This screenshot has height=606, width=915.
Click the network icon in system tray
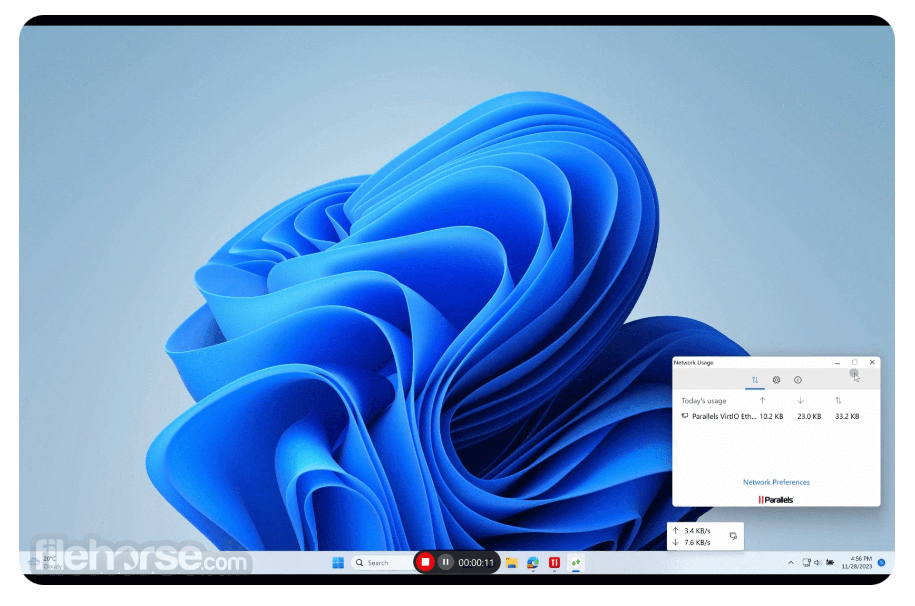806,563
